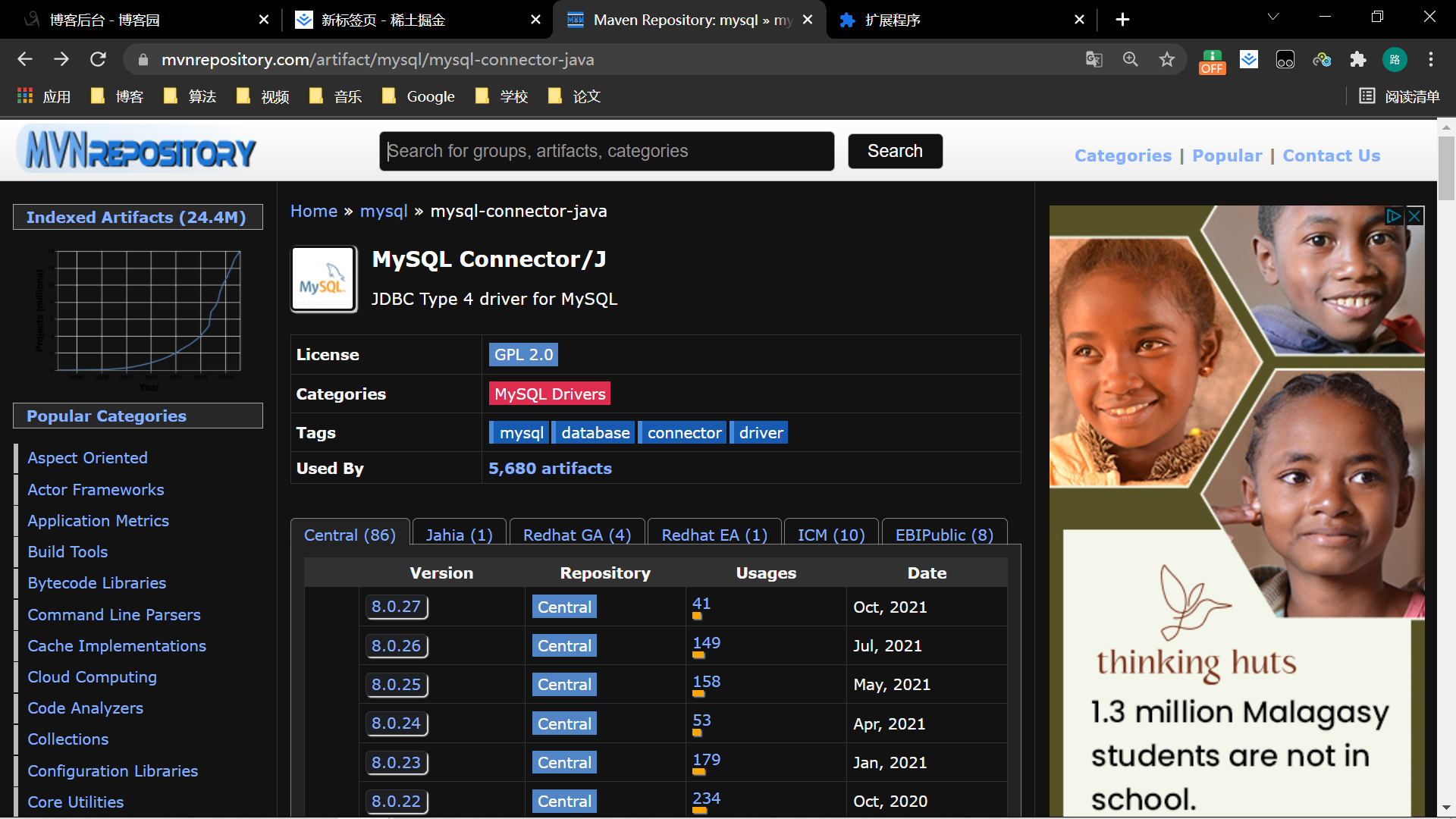Image resolution: width=1456 pixels, height=819 pixels.
Task: Switch to the Redhat GA (4) tab
Action: tap(576, 535)
